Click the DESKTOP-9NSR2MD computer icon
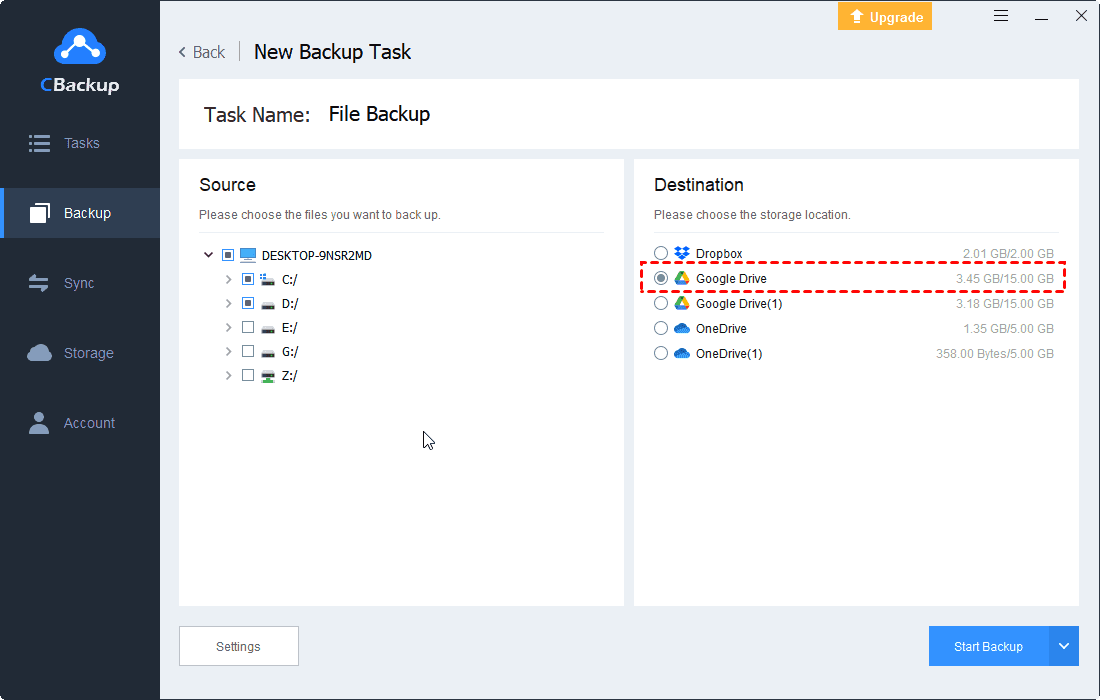Viewport: 1100px width, 700px height. coord(248,255)
